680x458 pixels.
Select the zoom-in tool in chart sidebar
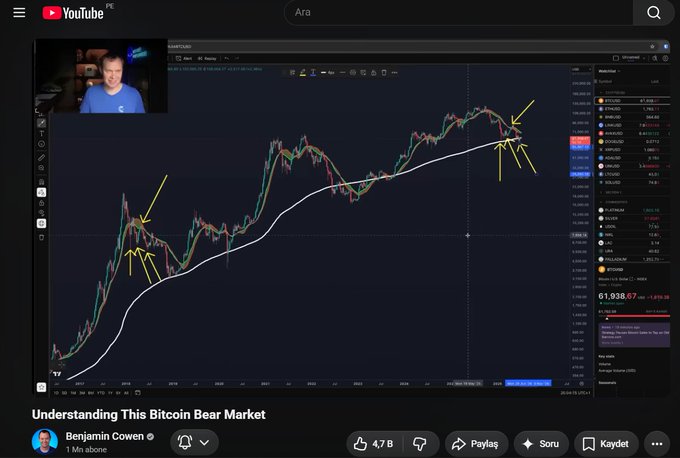click(x=42, y=168)
